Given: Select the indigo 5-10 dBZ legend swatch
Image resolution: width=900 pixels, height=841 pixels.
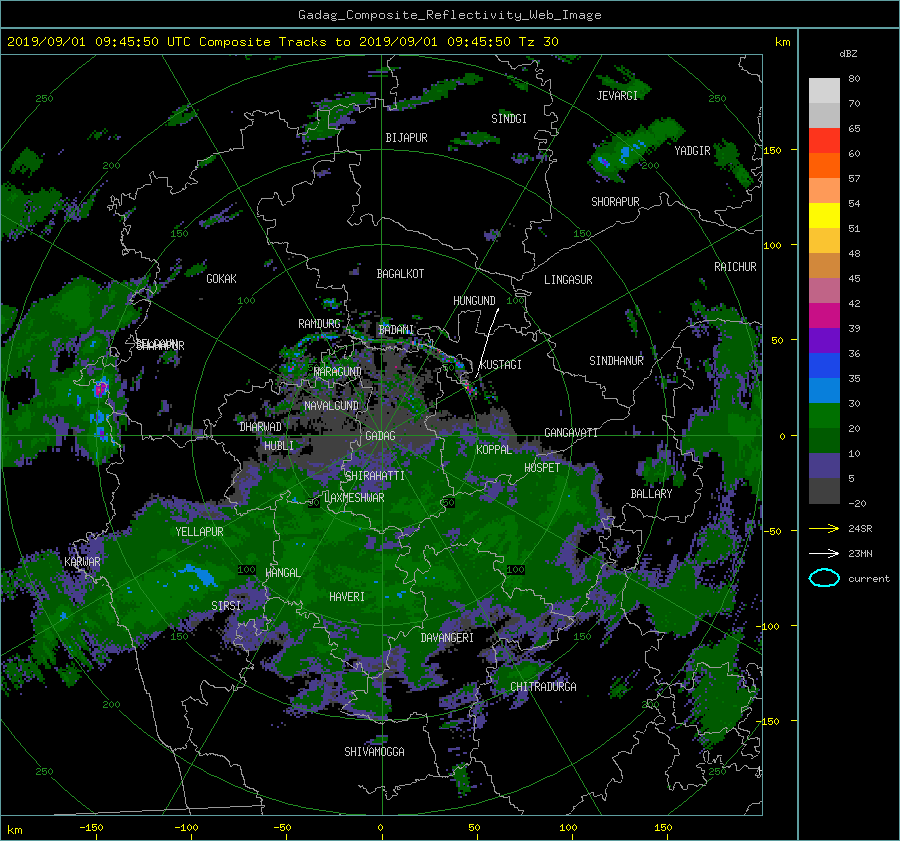Looking at the screenshot, I should pos(824,465).
